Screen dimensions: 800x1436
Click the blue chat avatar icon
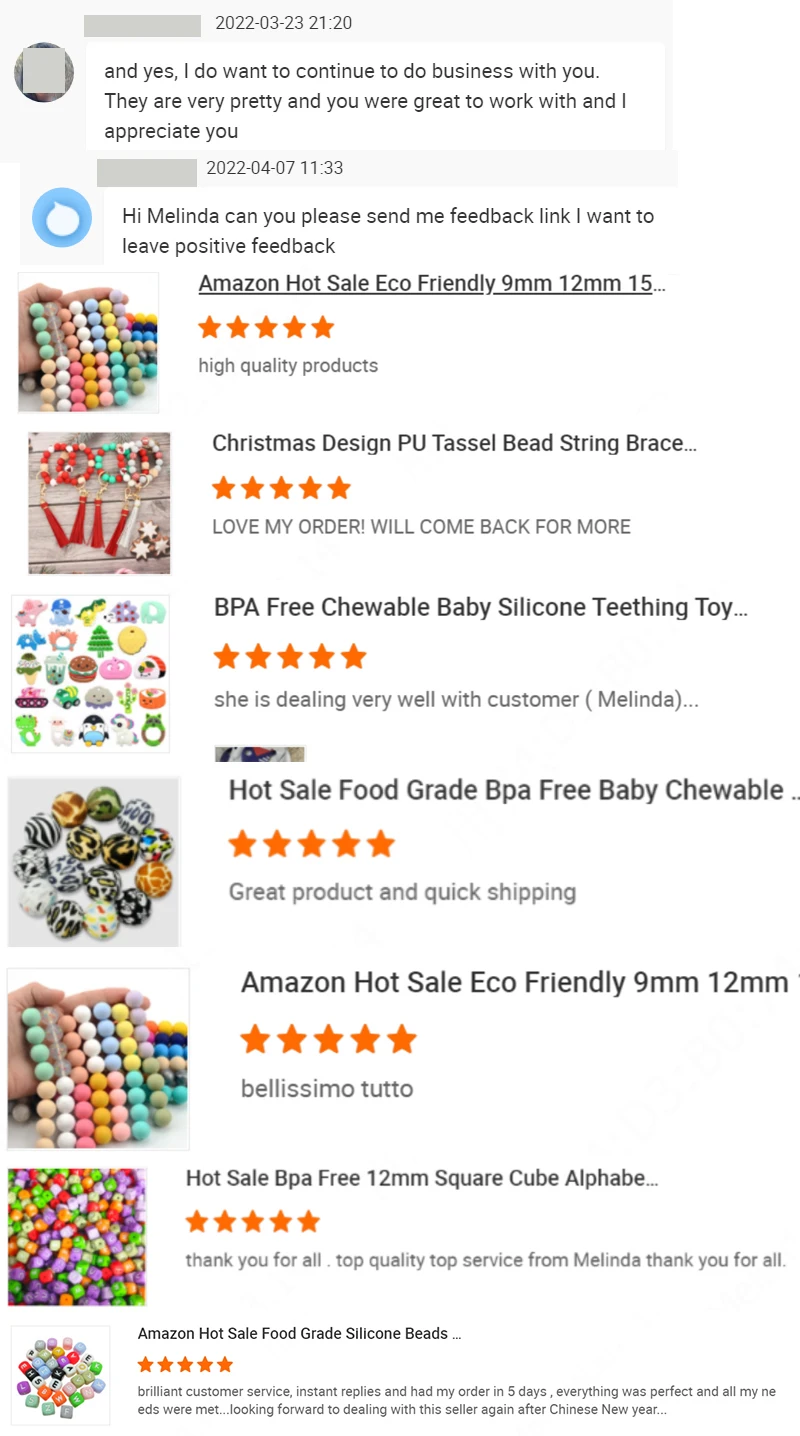[x=62, y=218]
